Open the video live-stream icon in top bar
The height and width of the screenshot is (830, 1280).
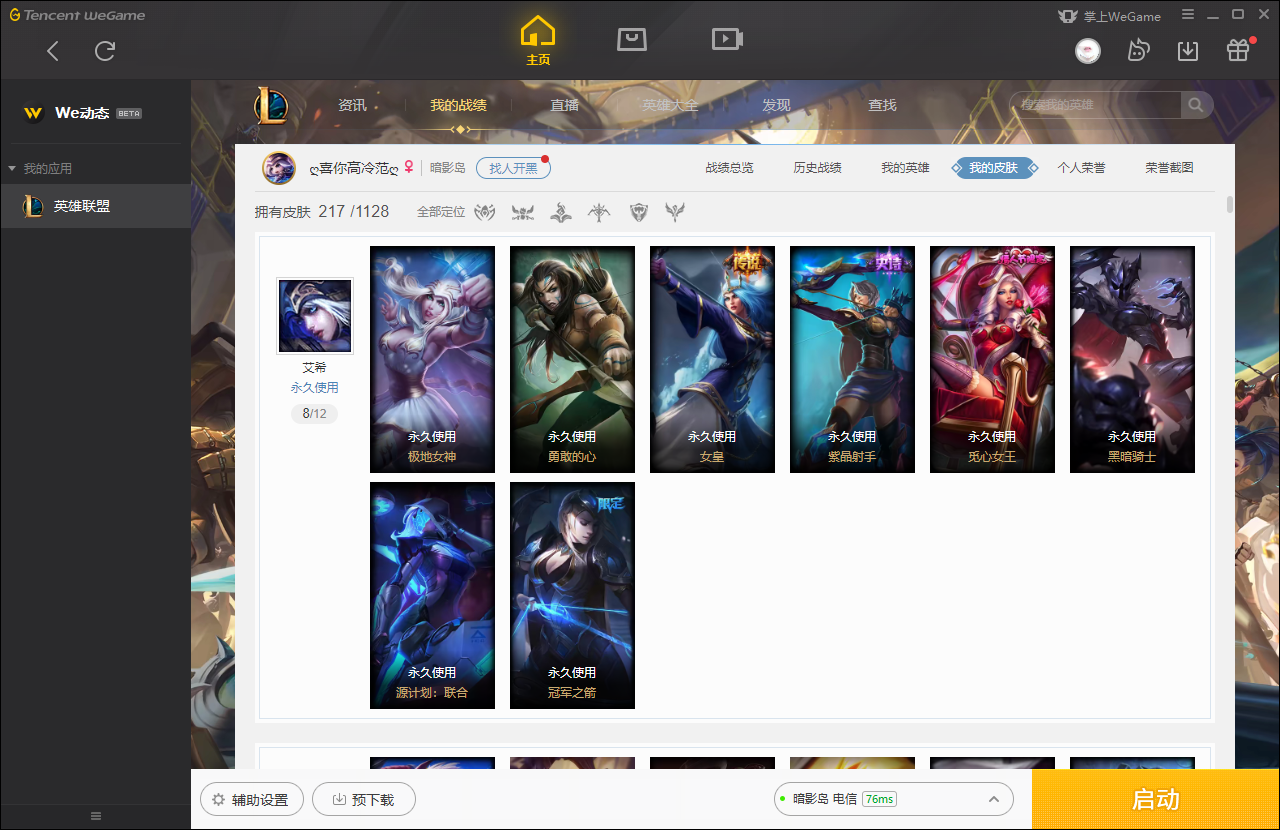click(x=727, y=39)
